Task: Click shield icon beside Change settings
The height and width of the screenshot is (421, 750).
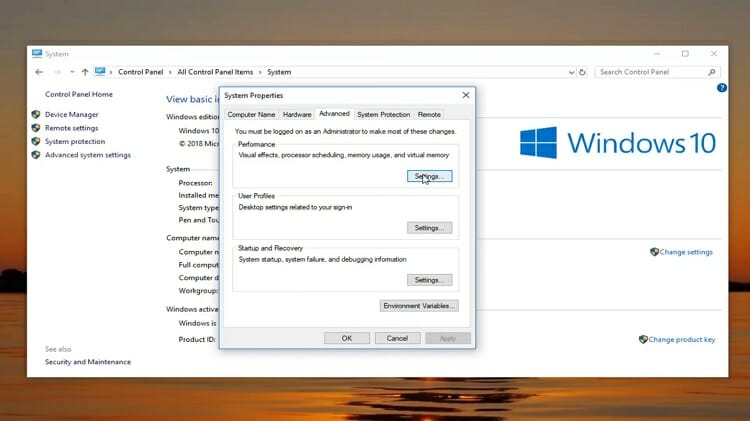Action: 654,252
